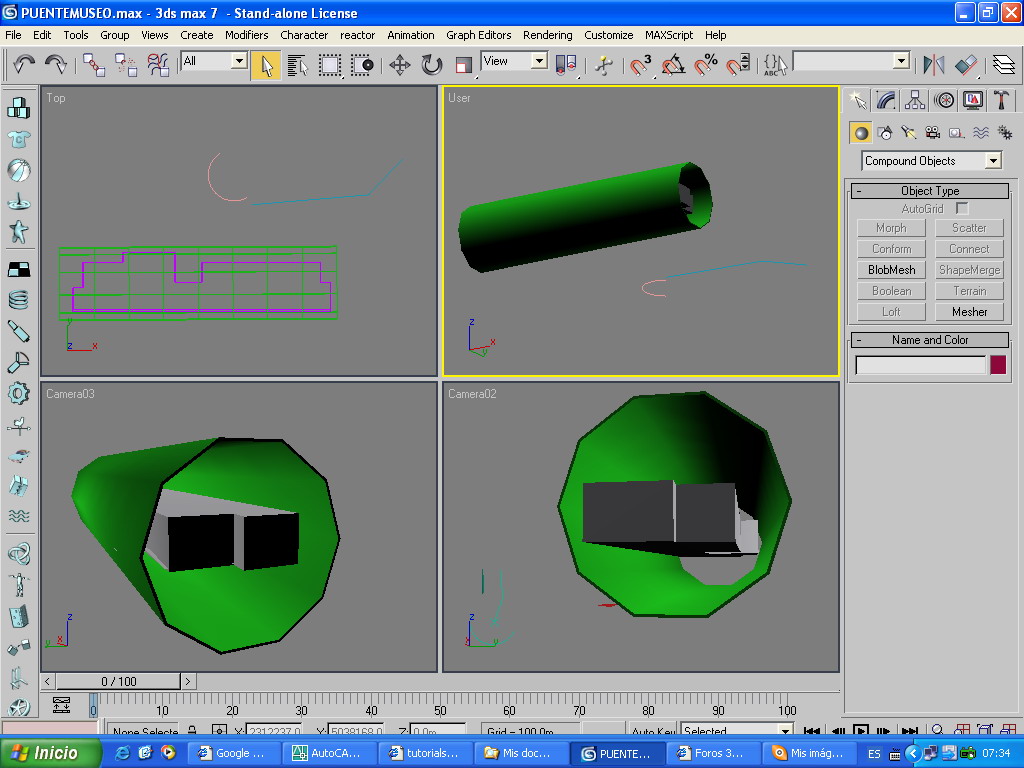Select Helpers category icon
This screenshot has width=1024, height=768.
pyautogui.click(x=956, y=133)
